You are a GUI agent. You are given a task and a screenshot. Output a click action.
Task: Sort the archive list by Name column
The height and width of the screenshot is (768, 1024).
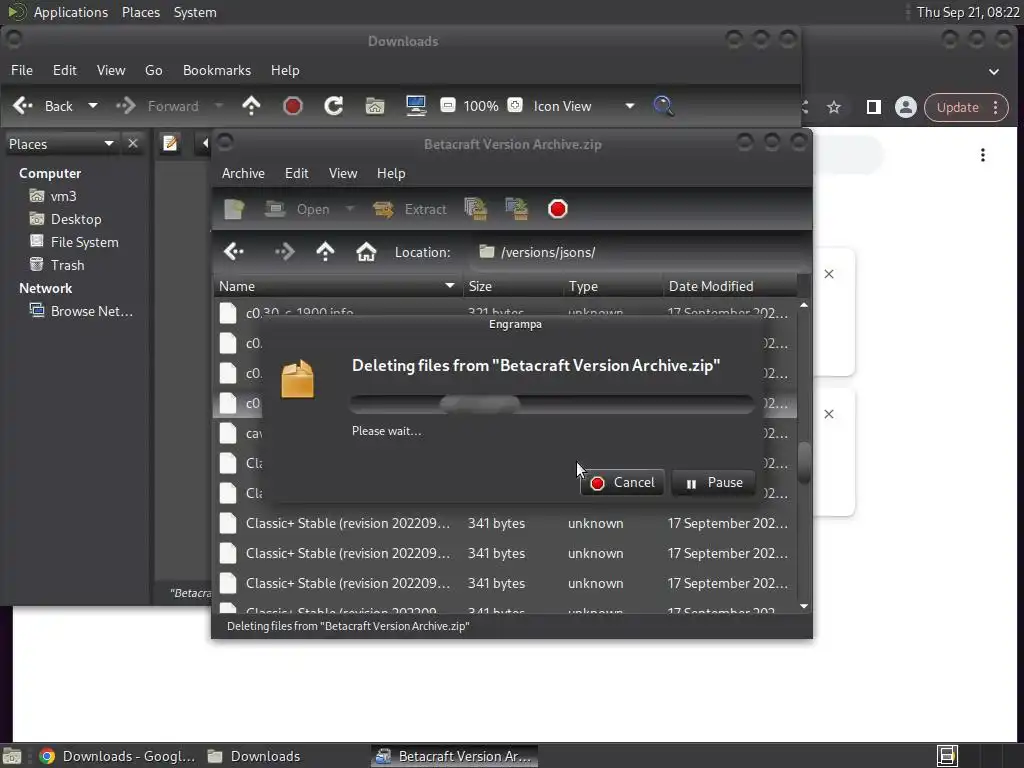[338, 286]
